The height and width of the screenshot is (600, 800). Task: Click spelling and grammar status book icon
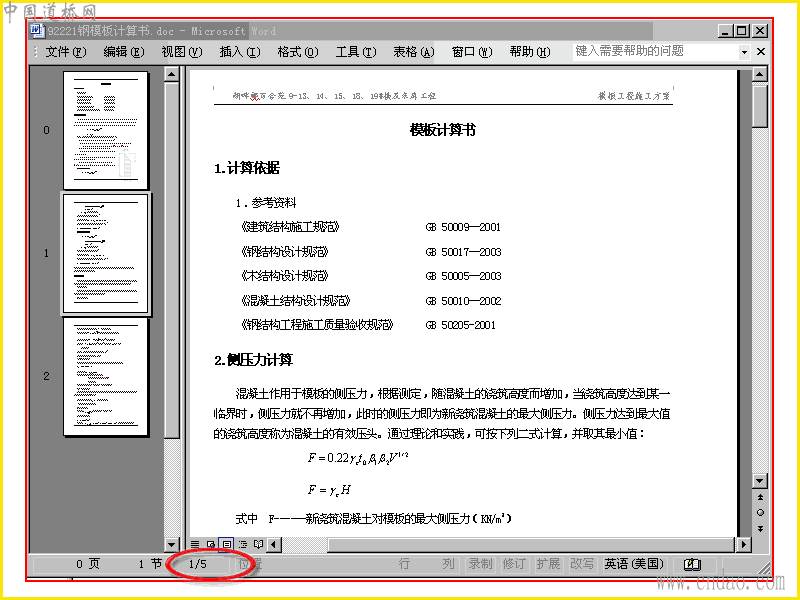(692, 564)
